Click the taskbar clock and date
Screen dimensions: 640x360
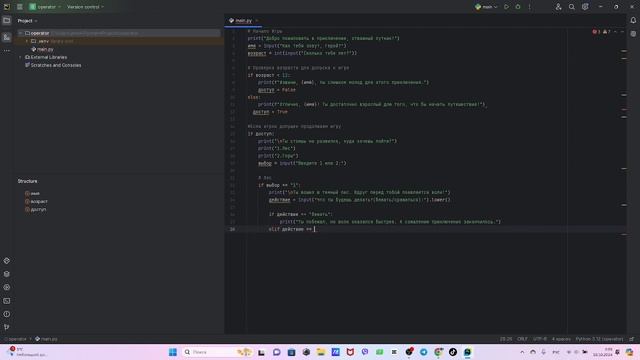coord(603,352)
